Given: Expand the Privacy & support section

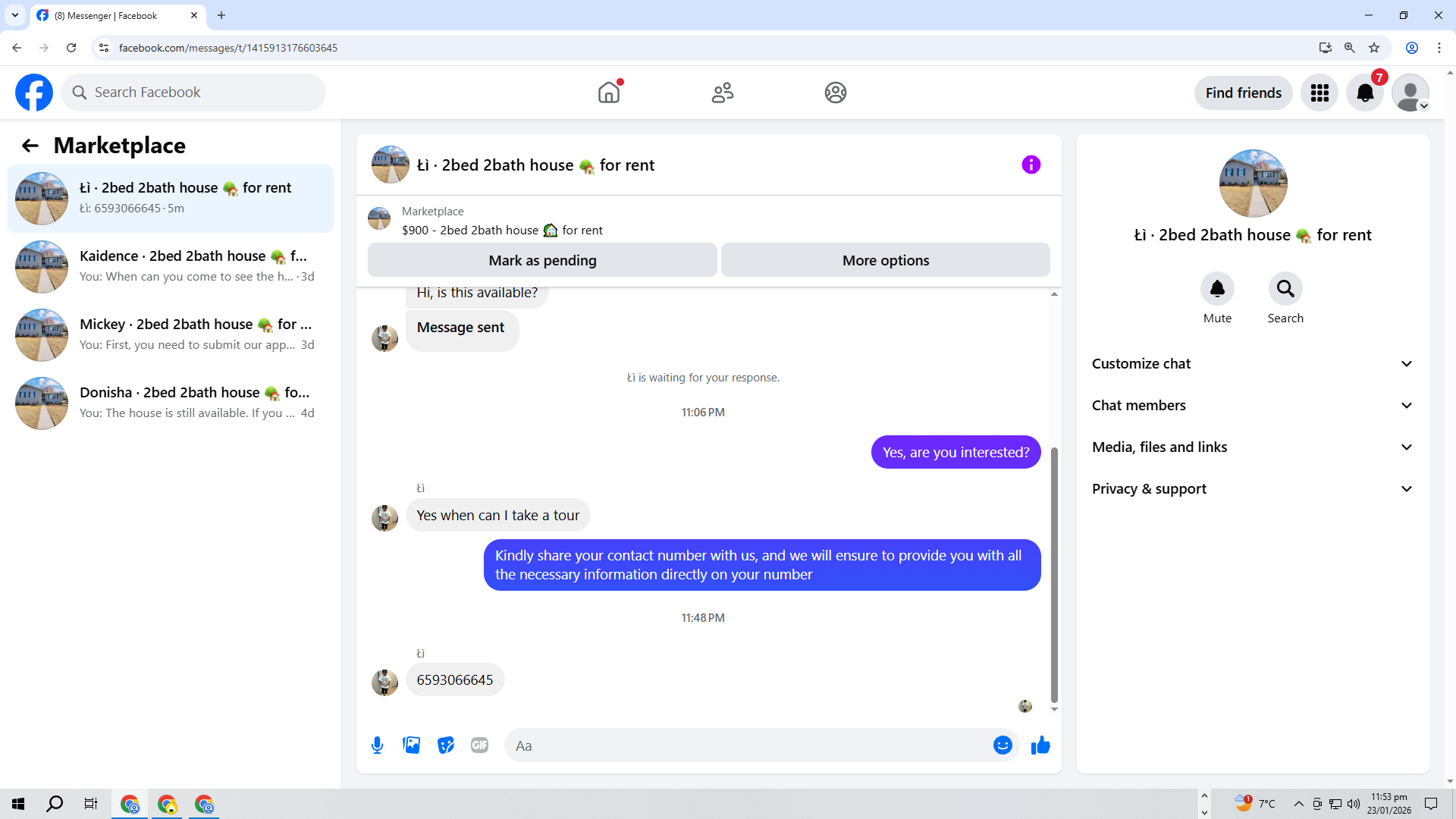Looking at the screenshot, I should [1253, 489].
